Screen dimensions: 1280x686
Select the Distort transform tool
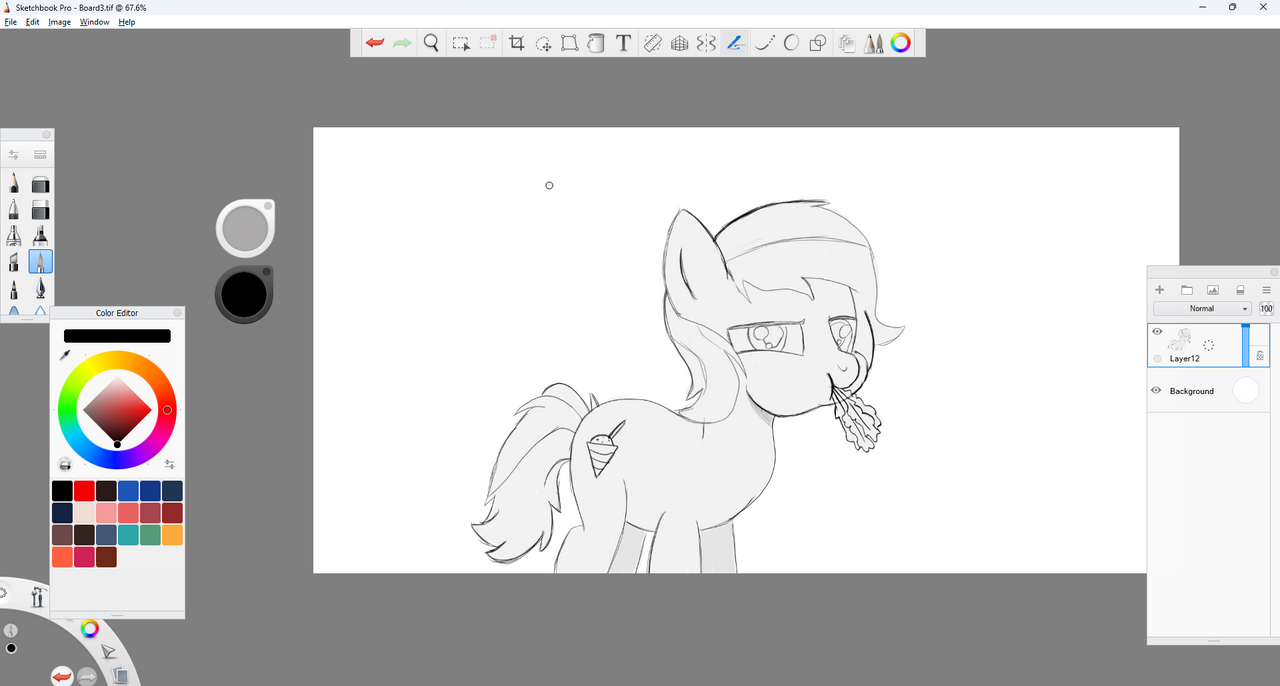pyautogui.click(x=569, y=43)
